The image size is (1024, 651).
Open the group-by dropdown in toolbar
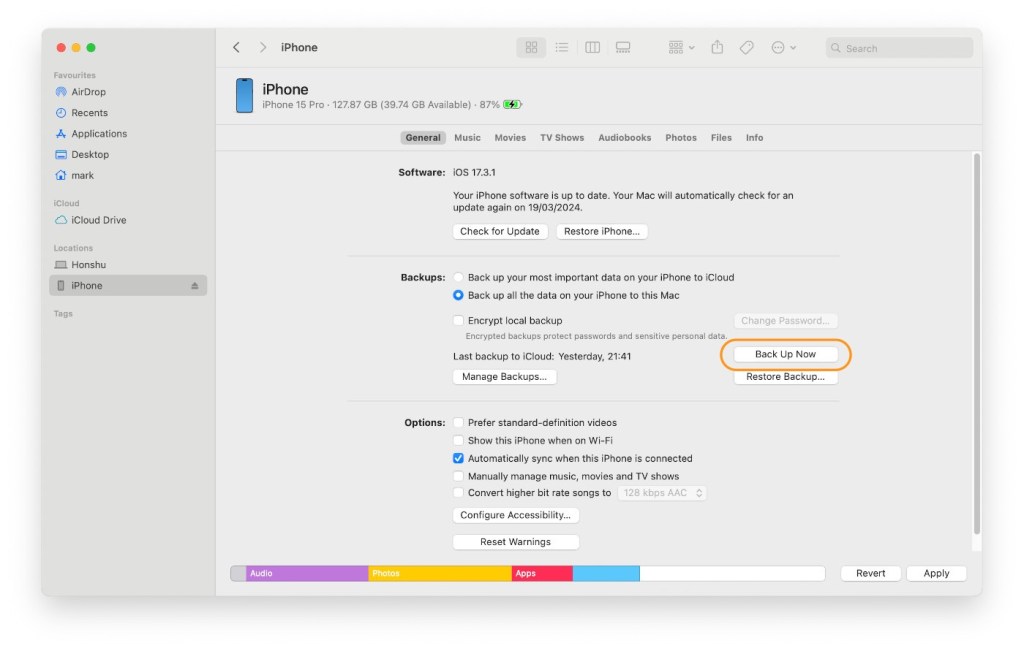point(681,47)
